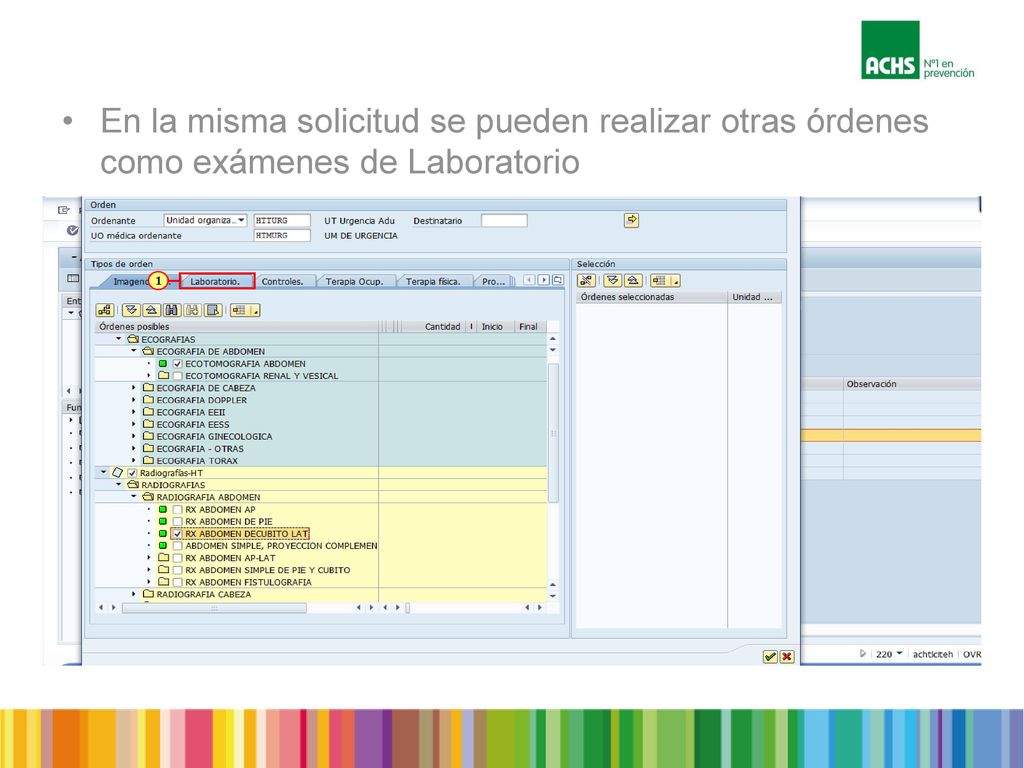
Task: Click the tab list icon right of tab arrows
Action: pos(558,280)
